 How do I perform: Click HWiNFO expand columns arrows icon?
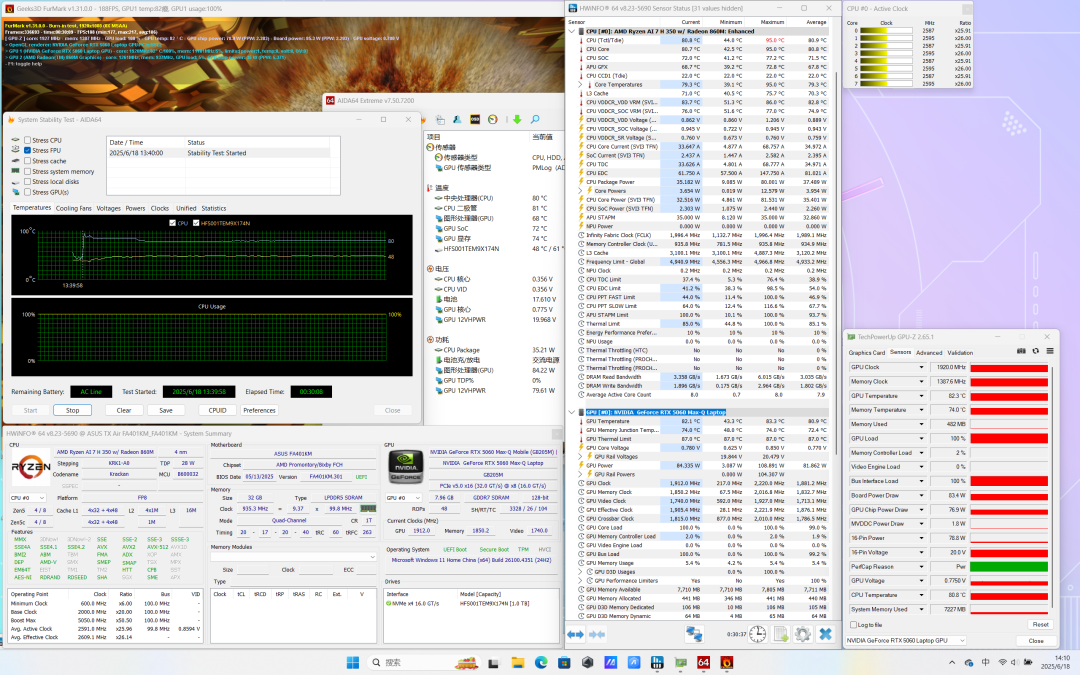point(575,634)
